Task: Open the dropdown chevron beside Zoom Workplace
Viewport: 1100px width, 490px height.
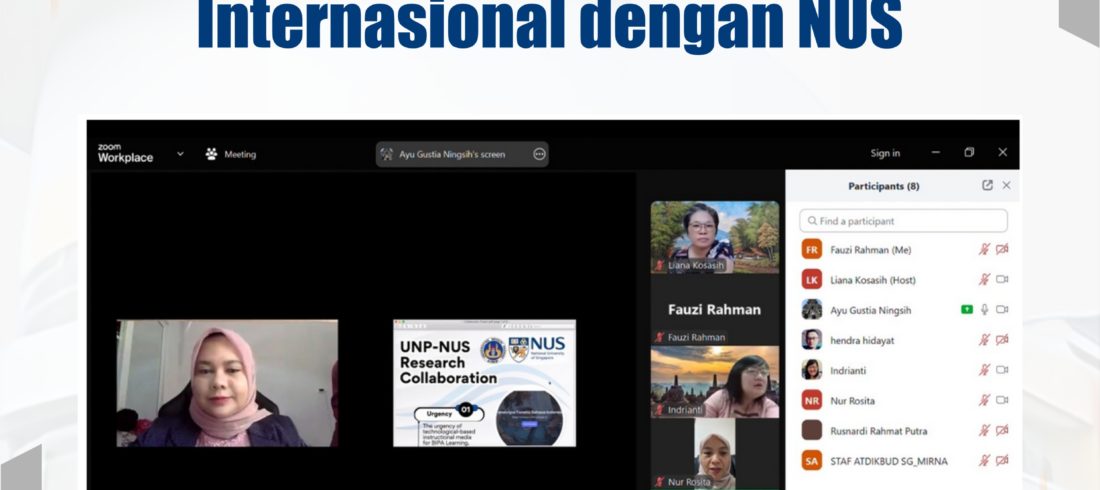Action: (180, 154)
